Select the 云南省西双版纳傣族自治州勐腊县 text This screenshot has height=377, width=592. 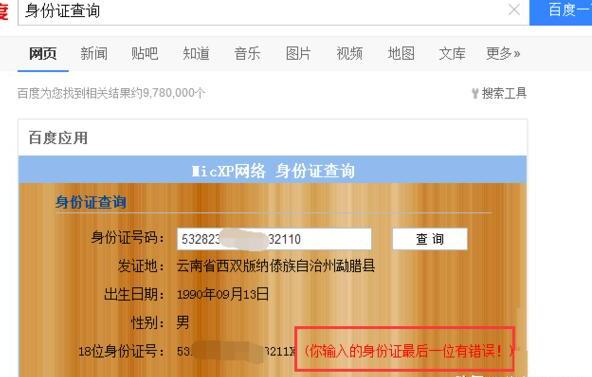pos(276,266)
